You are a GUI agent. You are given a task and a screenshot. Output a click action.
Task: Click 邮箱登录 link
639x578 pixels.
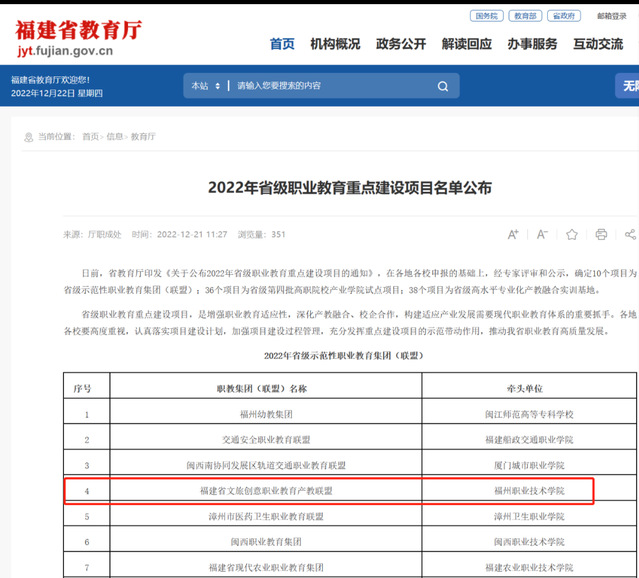coord(613,16)
